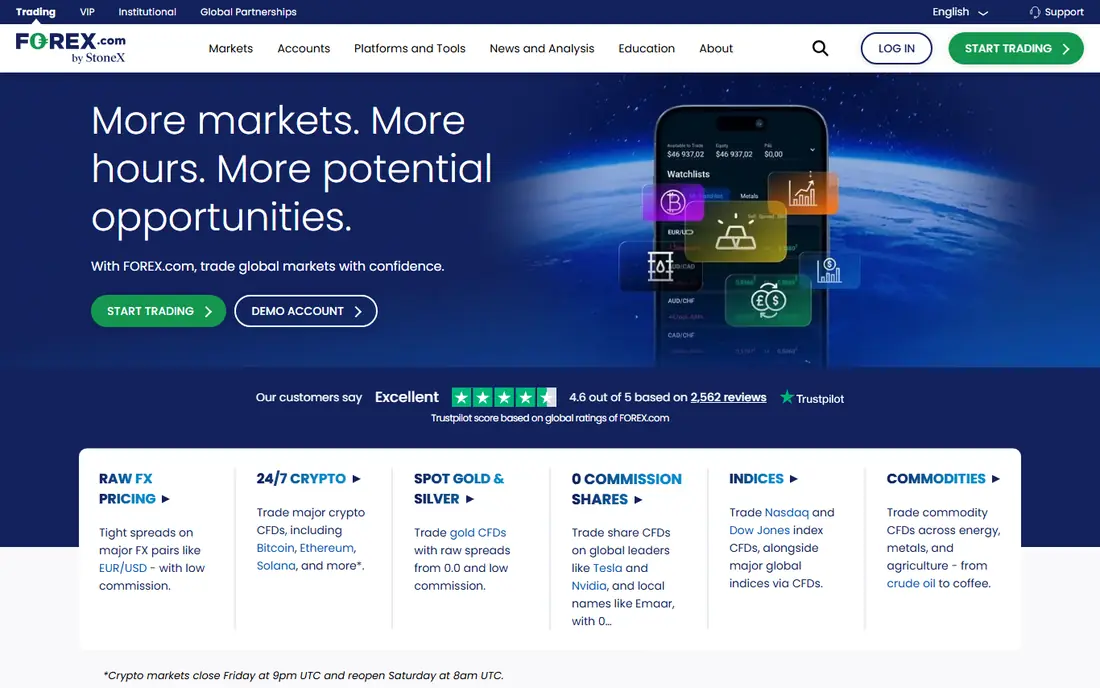The height and width of the screenshot is (688, 1100).
Task: Click the 0 COMMISSION SHARES heading
Action: click(626, 489)
